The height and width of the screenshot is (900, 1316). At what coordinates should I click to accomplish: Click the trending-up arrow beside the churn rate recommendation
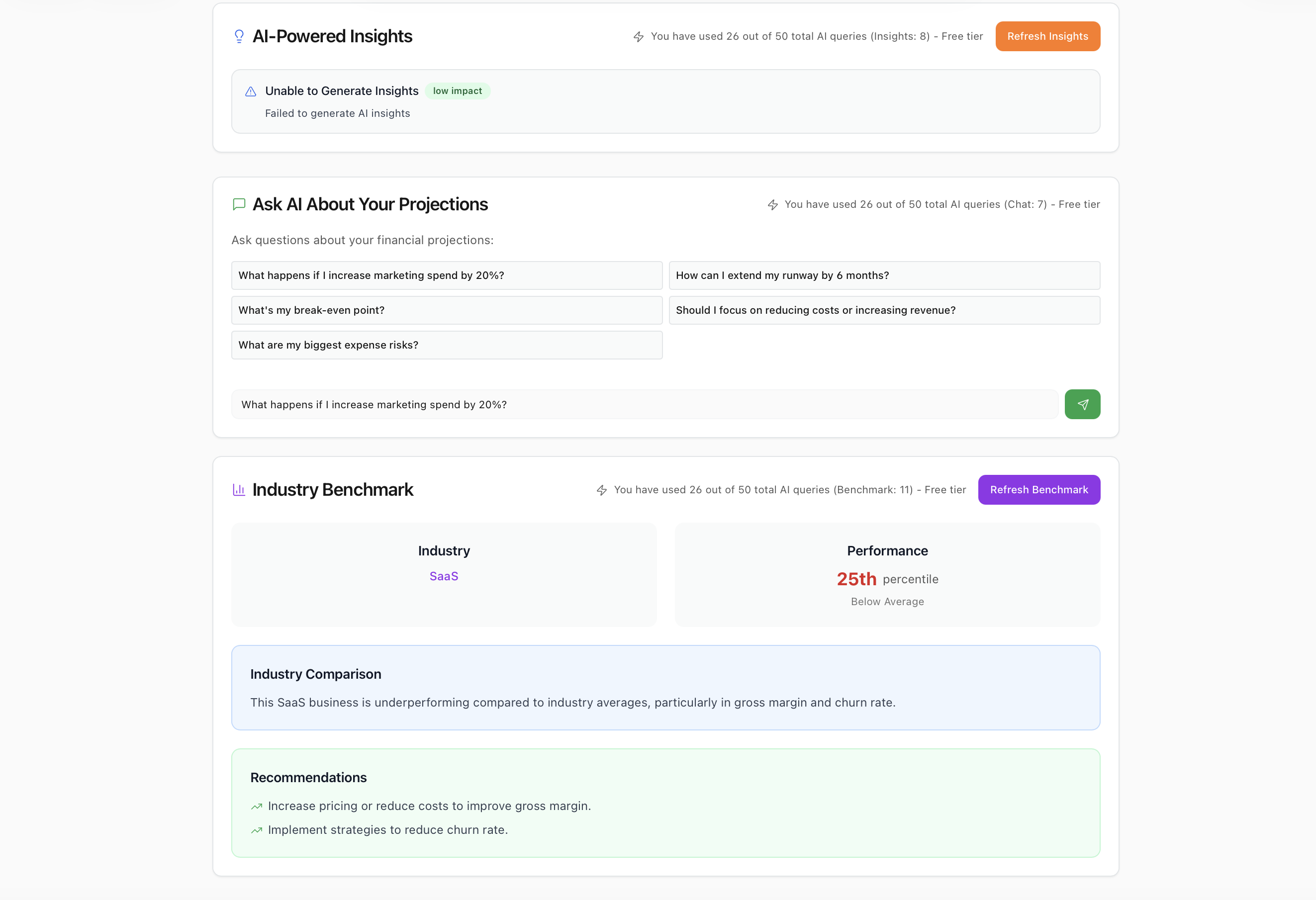click(257, 830)
